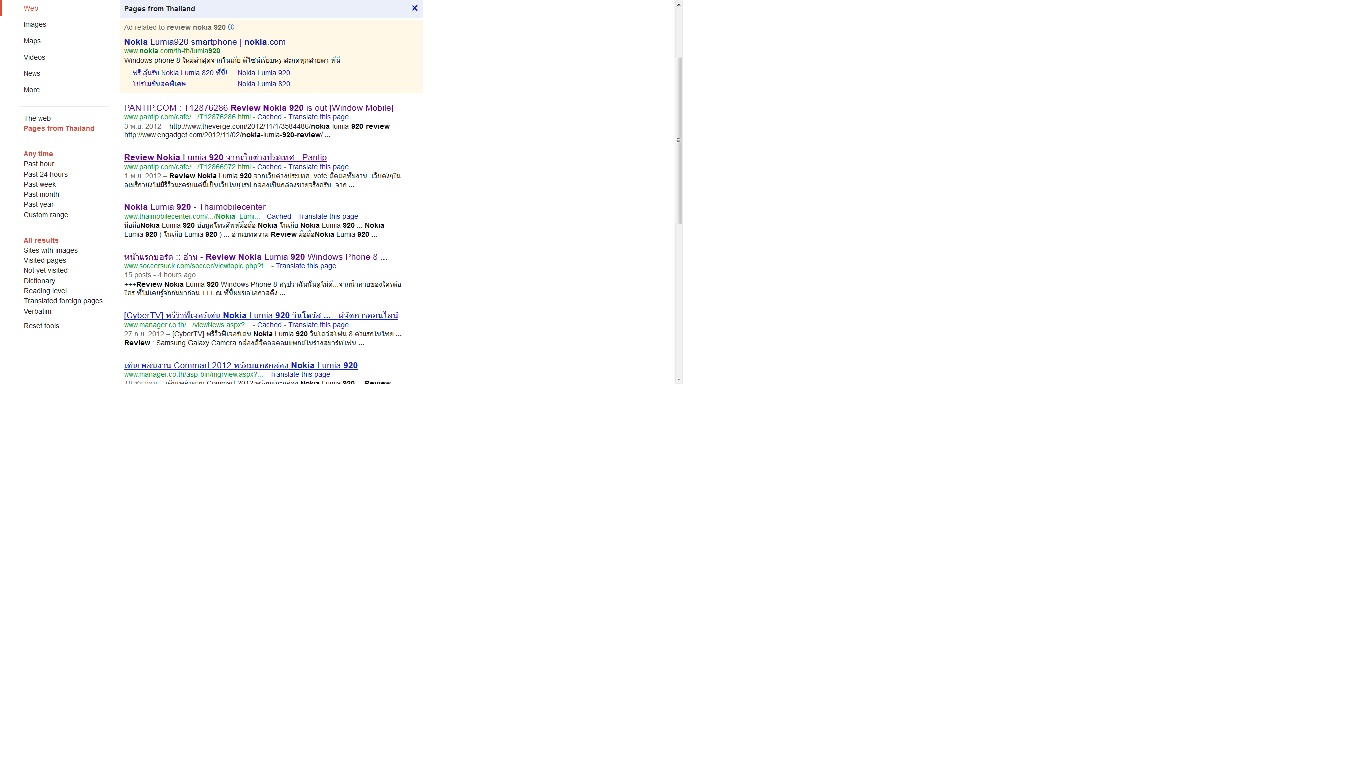The height and width of the screenshot is (768, 1366).
Task: Filter results to Past hour
Action: click(39, 164)
